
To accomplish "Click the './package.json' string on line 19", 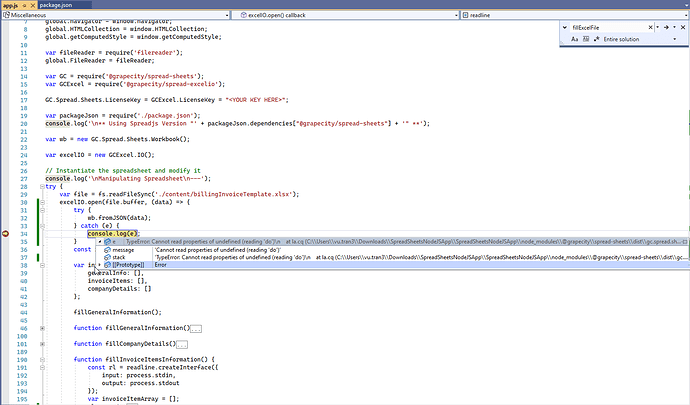I will pyautogui.click(x=164, y=116).
